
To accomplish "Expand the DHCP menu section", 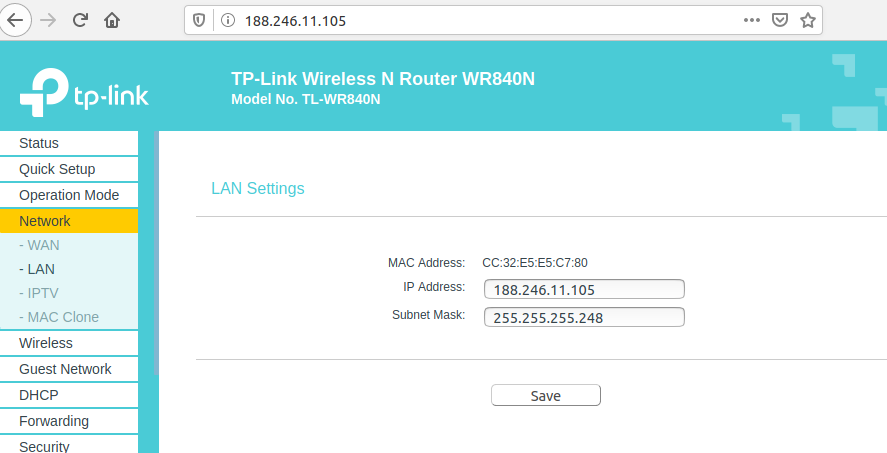I will pyautogui.click(x=39, y=395).
